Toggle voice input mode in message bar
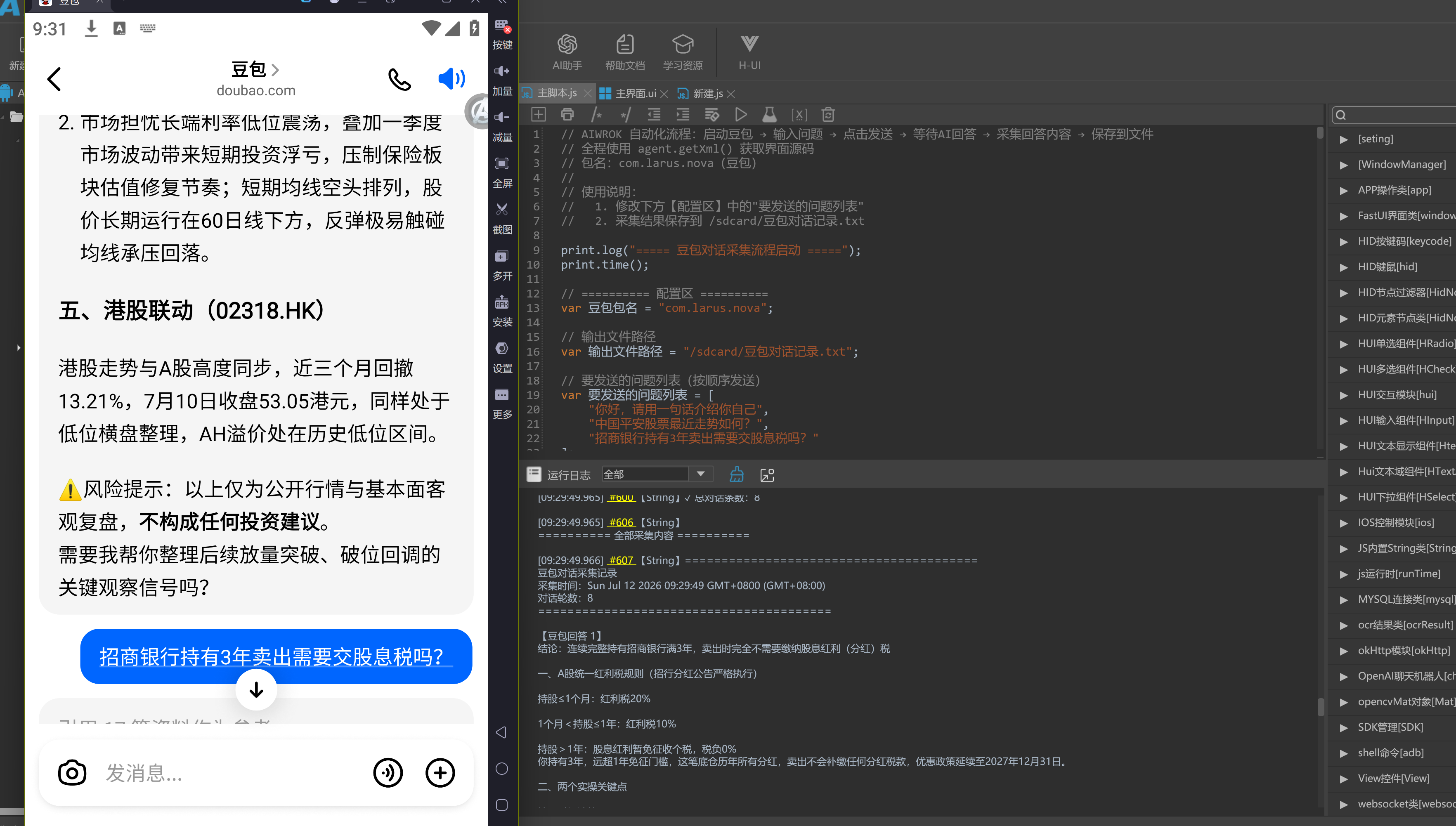 [388, 773]
